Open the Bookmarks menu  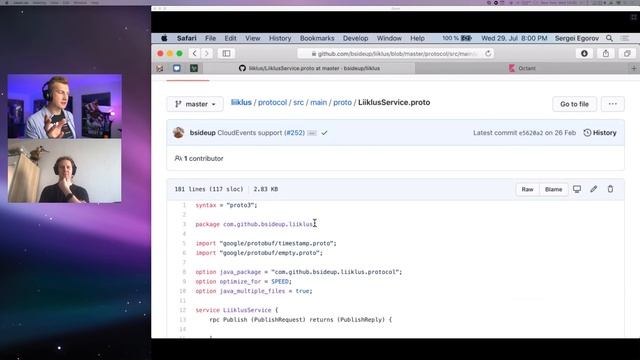click(317, 38)
